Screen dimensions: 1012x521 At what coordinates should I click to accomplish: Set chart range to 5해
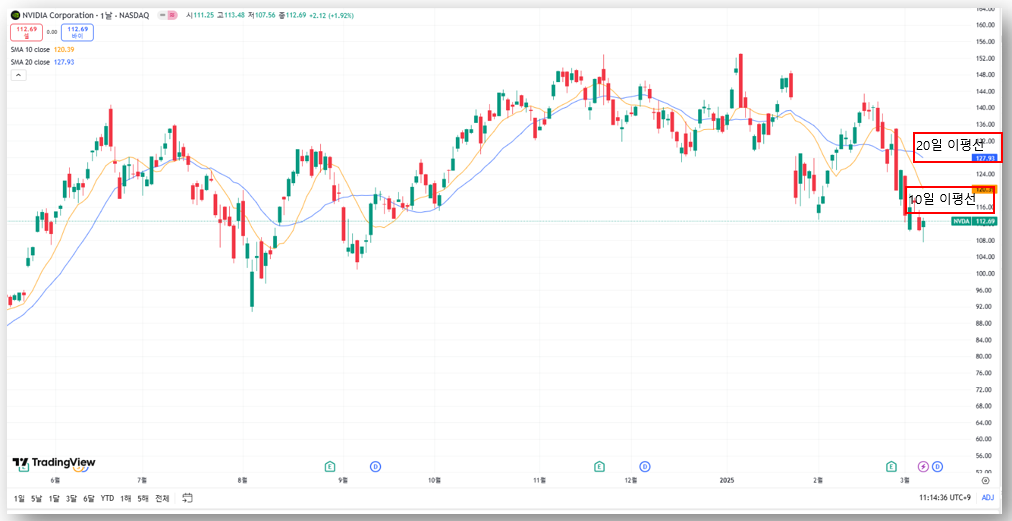point(143,498)
